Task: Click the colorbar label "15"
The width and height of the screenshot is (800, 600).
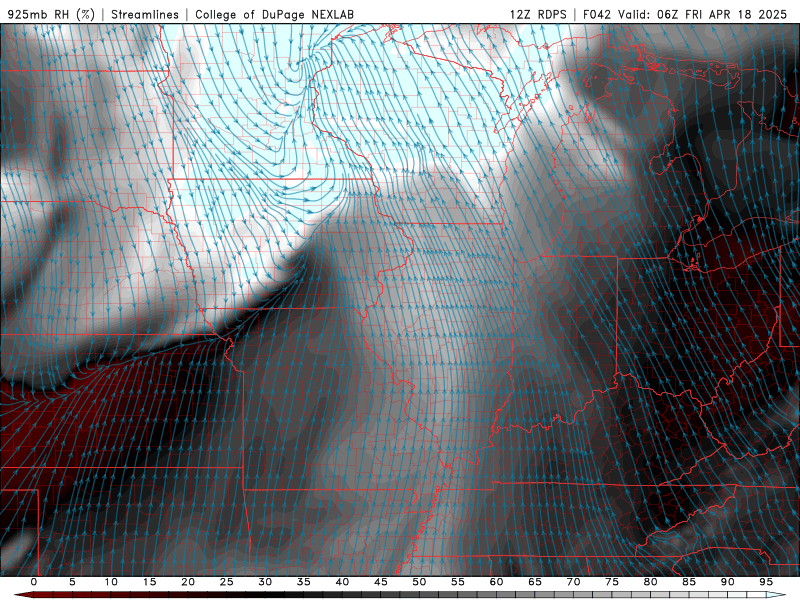Action: tap(149, 582)
